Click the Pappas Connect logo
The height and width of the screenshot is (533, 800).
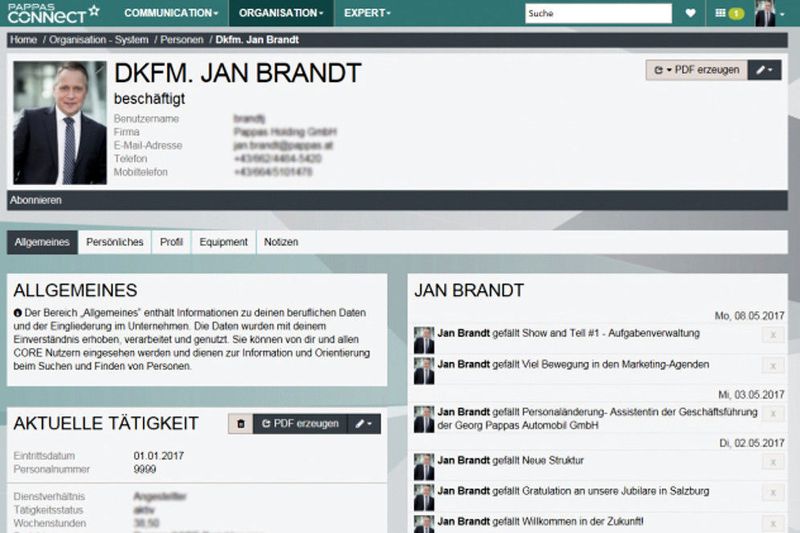point(53,13)
